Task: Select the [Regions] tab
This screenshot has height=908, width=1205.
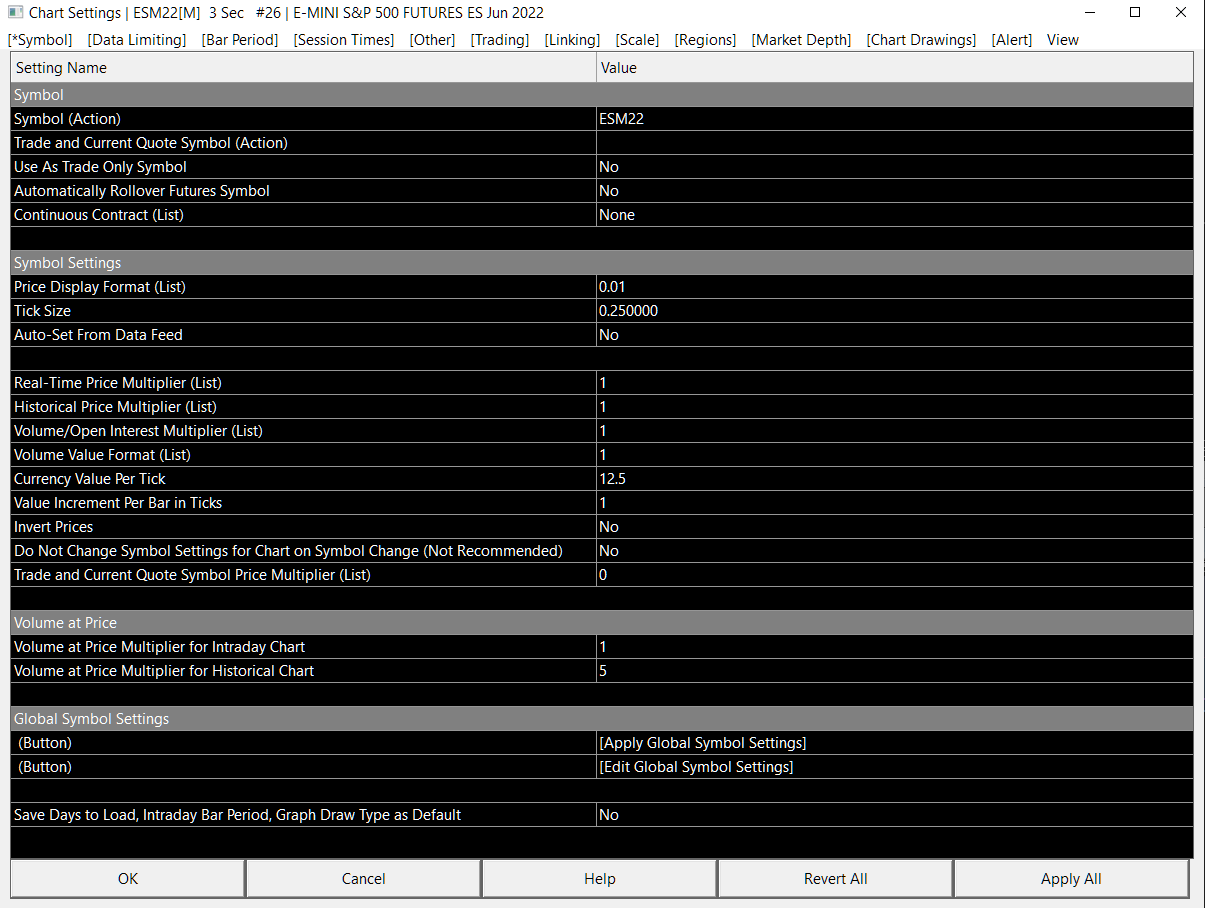Action: 705,40
